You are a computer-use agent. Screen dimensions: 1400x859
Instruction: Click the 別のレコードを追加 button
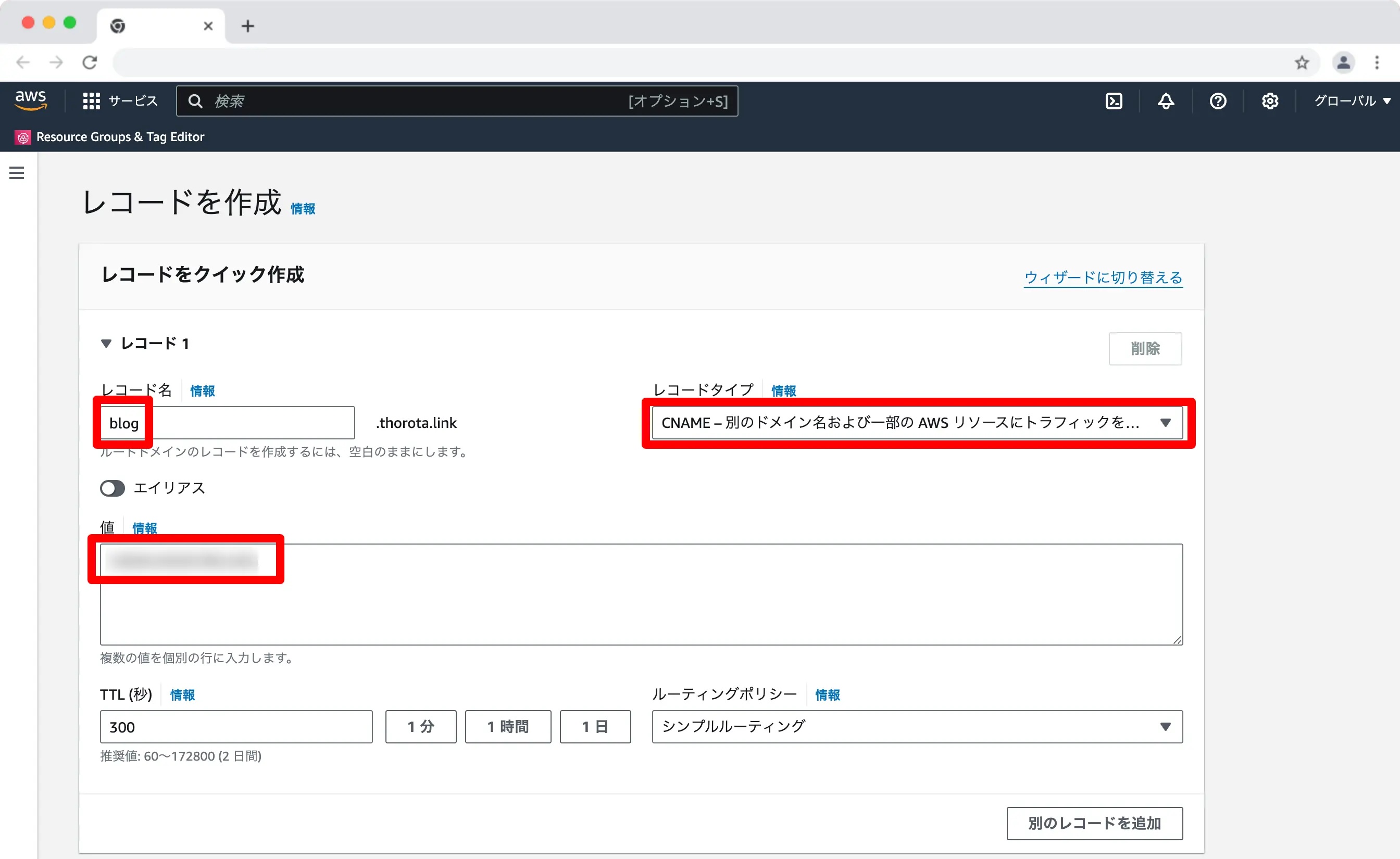(1094, 823)
